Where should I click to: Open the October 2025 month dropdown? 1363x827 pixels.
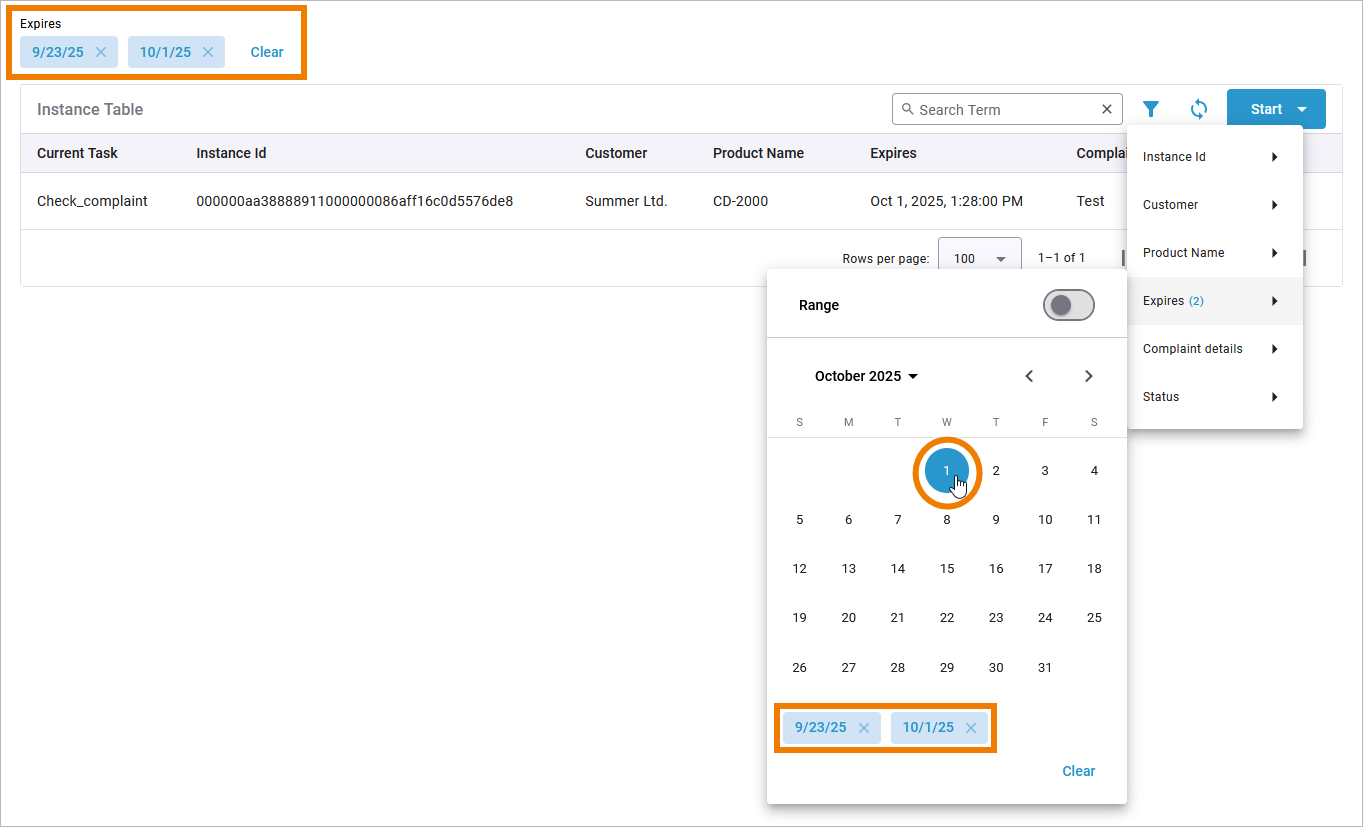866,376
